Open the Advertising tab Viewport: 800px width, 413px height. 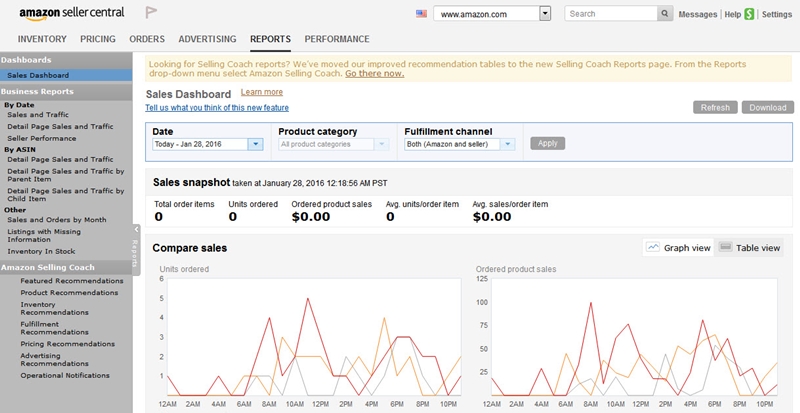(207, 39)
